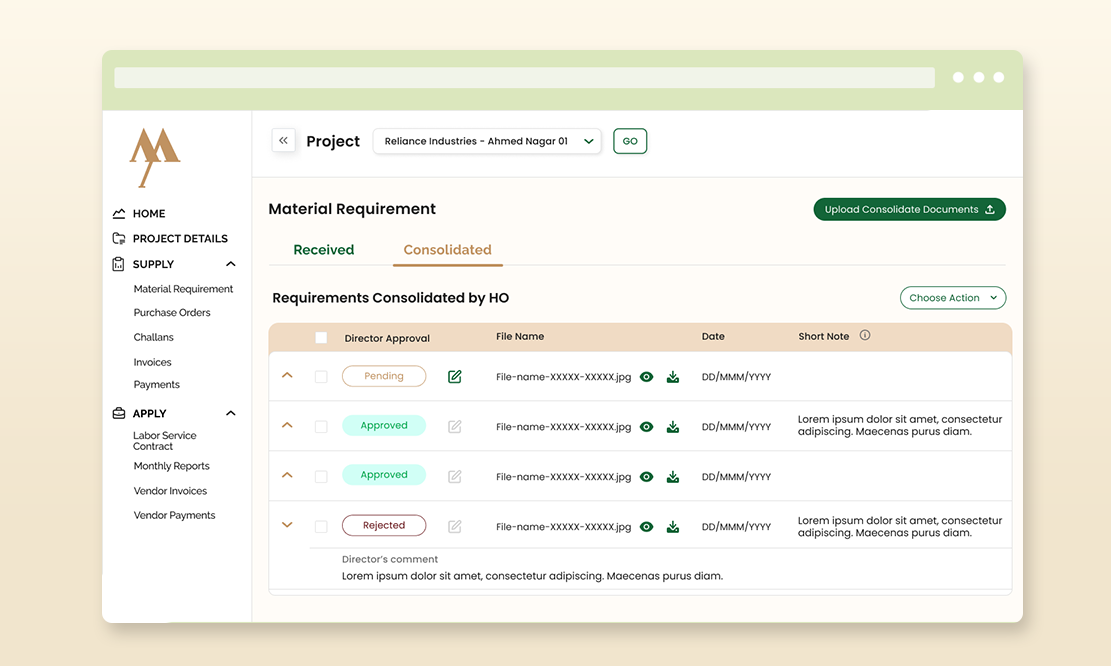Open the Choose Action dropdown
This screenshot has height=666, width=1111.
(x=953, y=298)
